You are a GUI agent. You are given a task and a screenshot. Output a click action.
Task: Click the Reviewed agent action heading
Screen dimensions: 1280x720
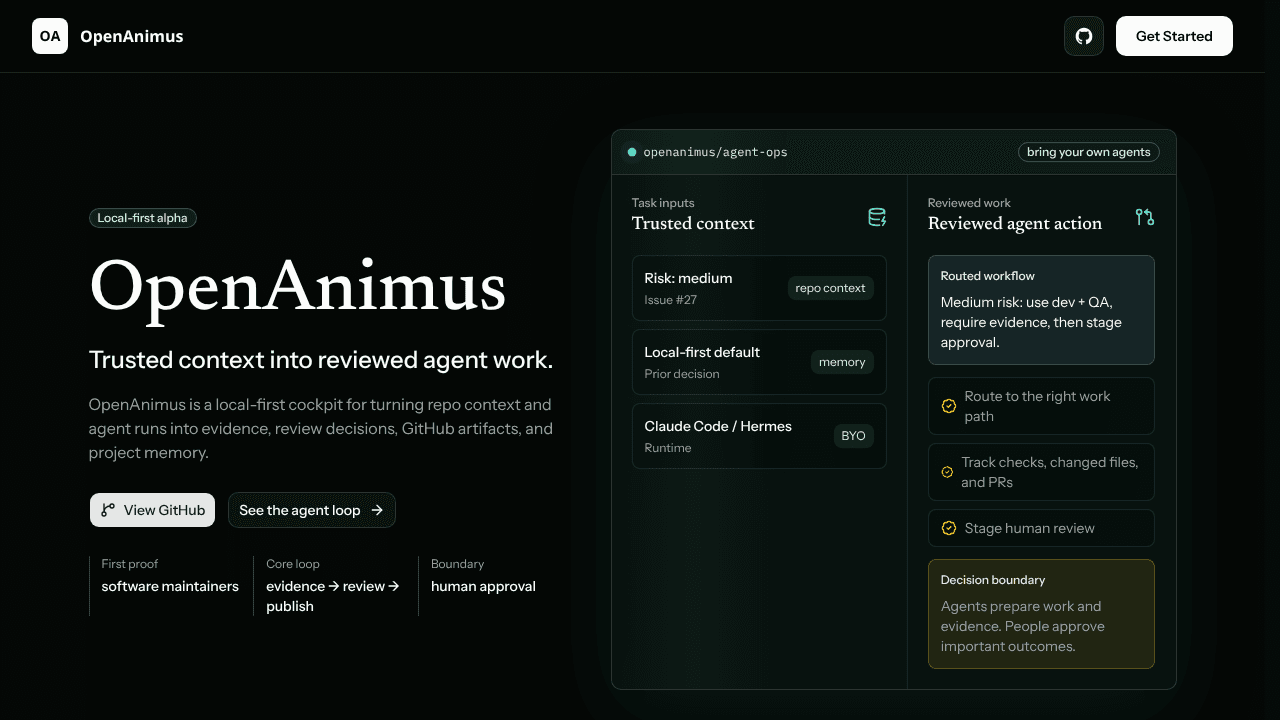(1015, 223)
